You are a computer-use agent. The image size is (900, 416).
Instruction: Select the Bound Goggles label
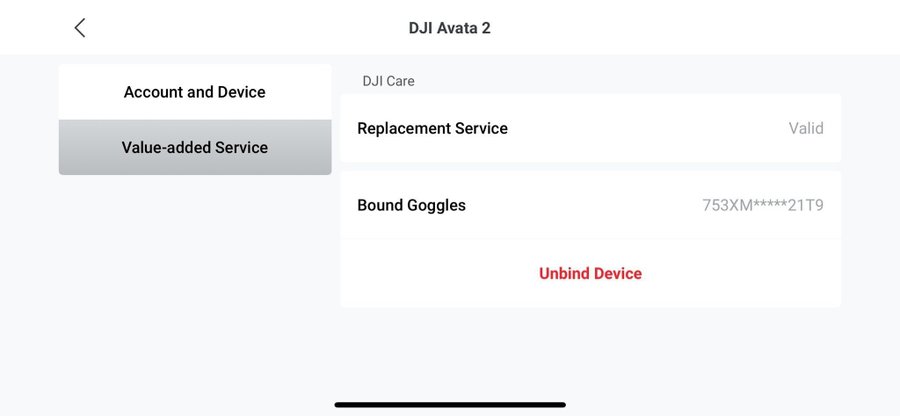[x=411, y=205]
